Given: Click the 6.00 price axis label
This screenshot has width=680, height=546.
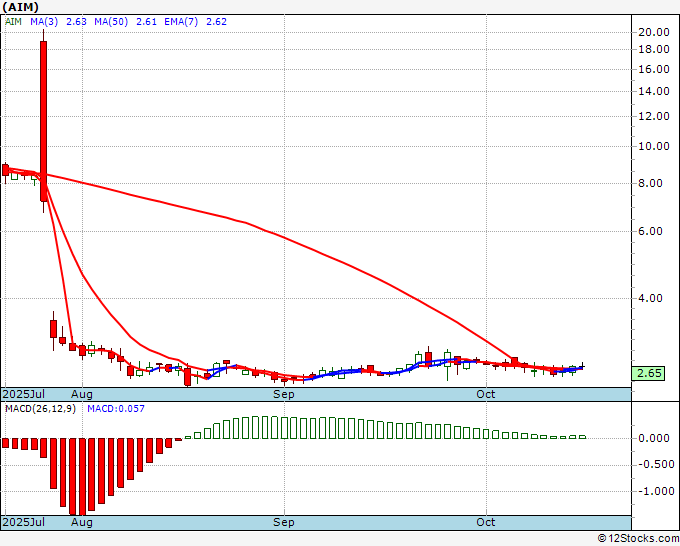Looking at the screenshot, I should (x=651, y=231).
